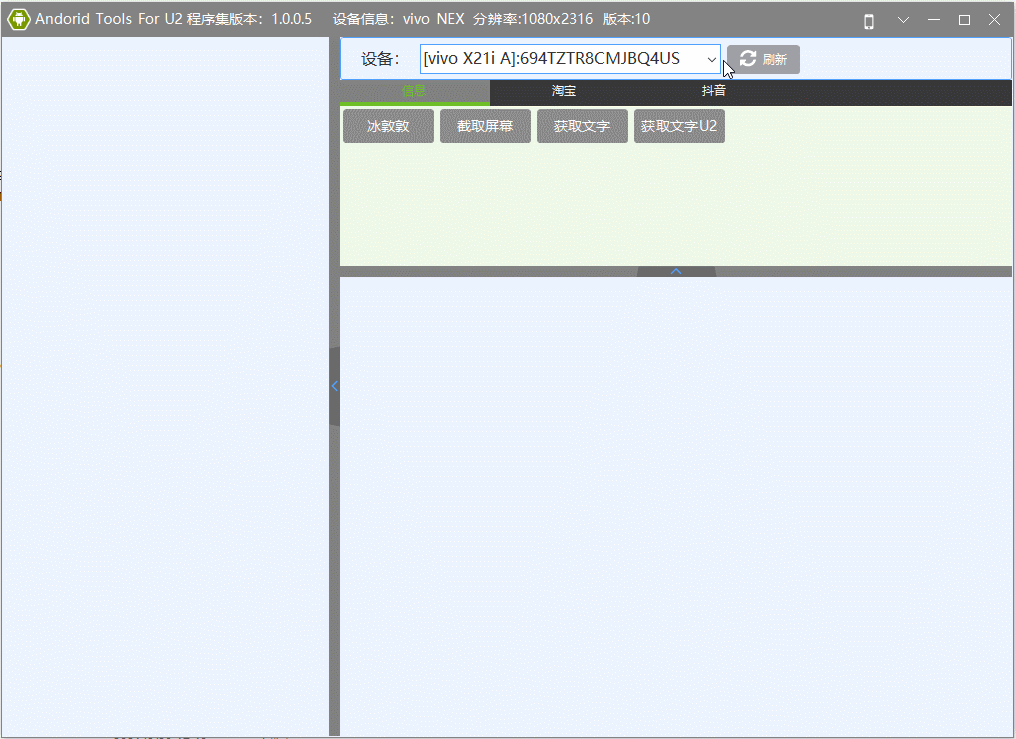Click the 设备: label
Screen dimensions: 1016x739
coord(380,59)
